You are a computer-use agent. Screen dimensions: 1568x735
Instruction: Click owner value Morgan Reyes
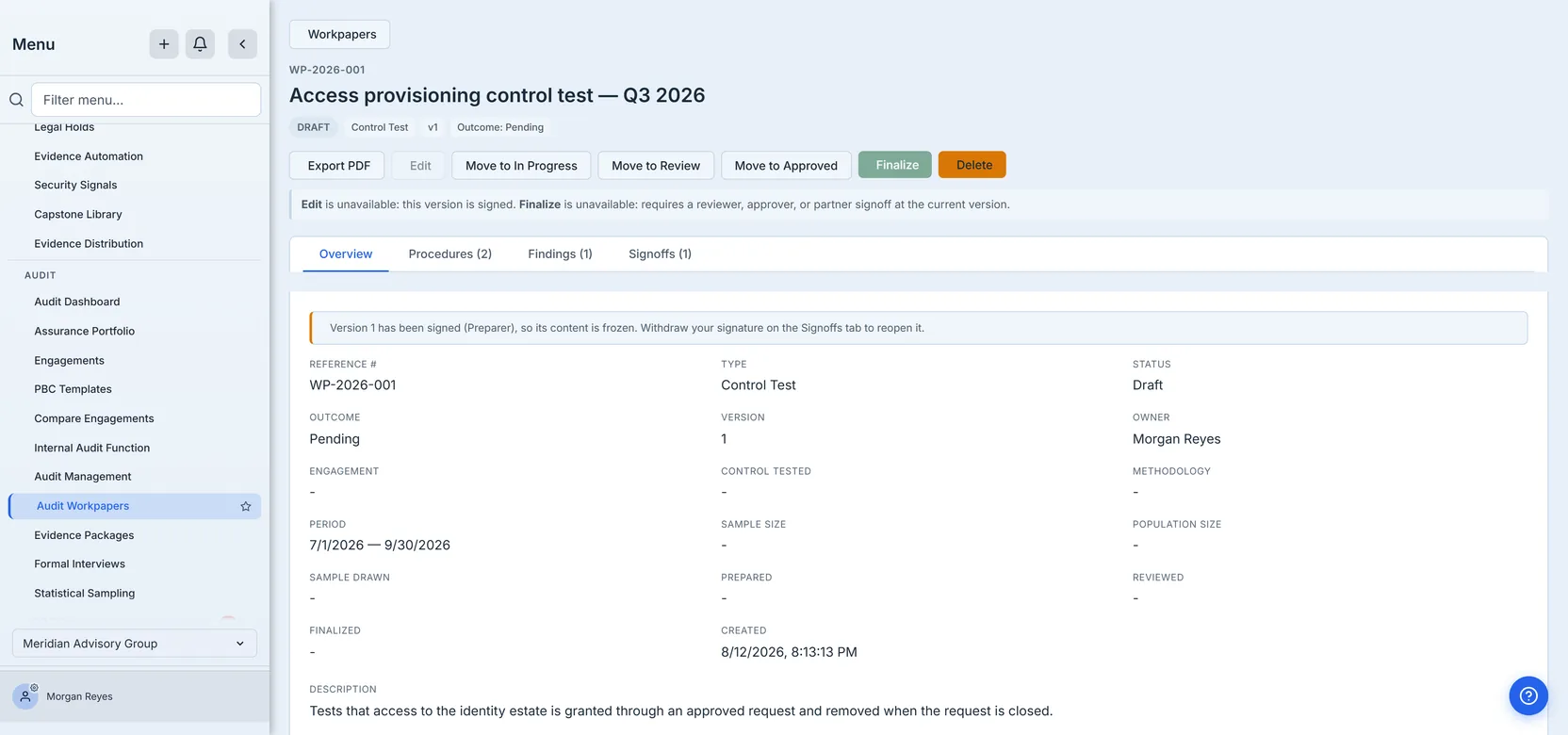click(x=1176, y=439)
